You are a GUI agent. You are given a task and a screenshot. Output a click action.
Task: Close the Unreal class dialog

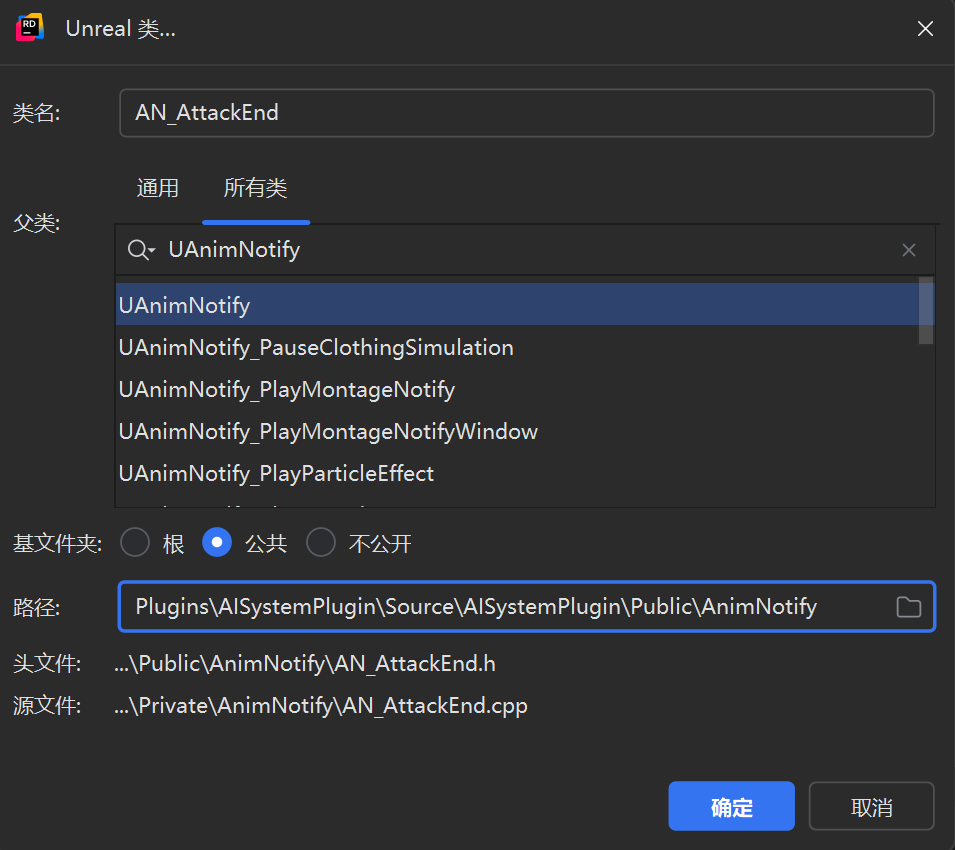click(925, 29)
